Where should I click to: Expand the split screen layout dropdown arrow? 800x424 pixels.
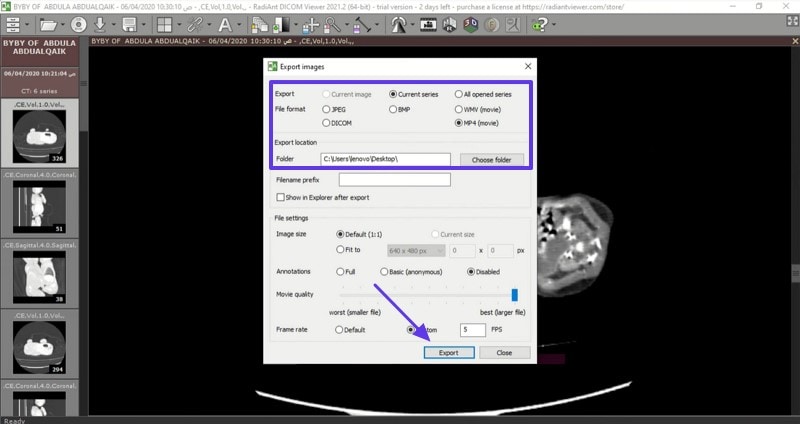[179, 24]
